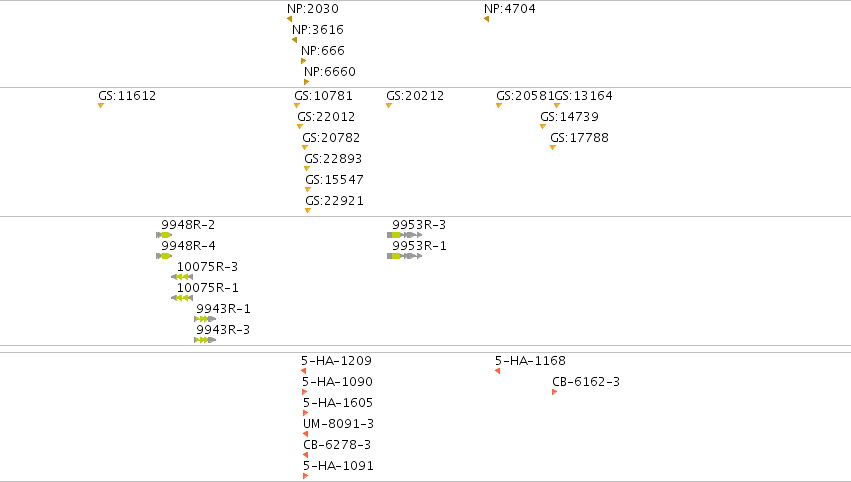Click the 9943R-3 label text
Viewport: 851px width, 482px height.
[x=223, y=330]
